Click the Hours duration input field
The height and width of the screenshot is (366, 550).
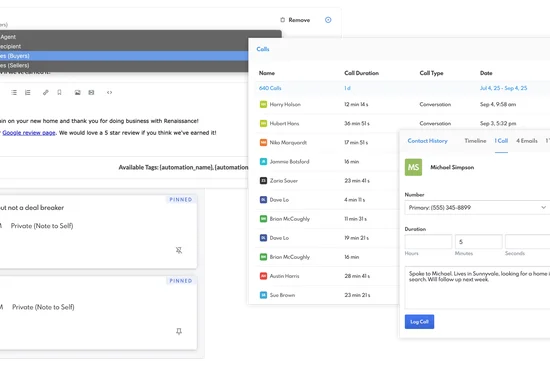click(428, 242)
